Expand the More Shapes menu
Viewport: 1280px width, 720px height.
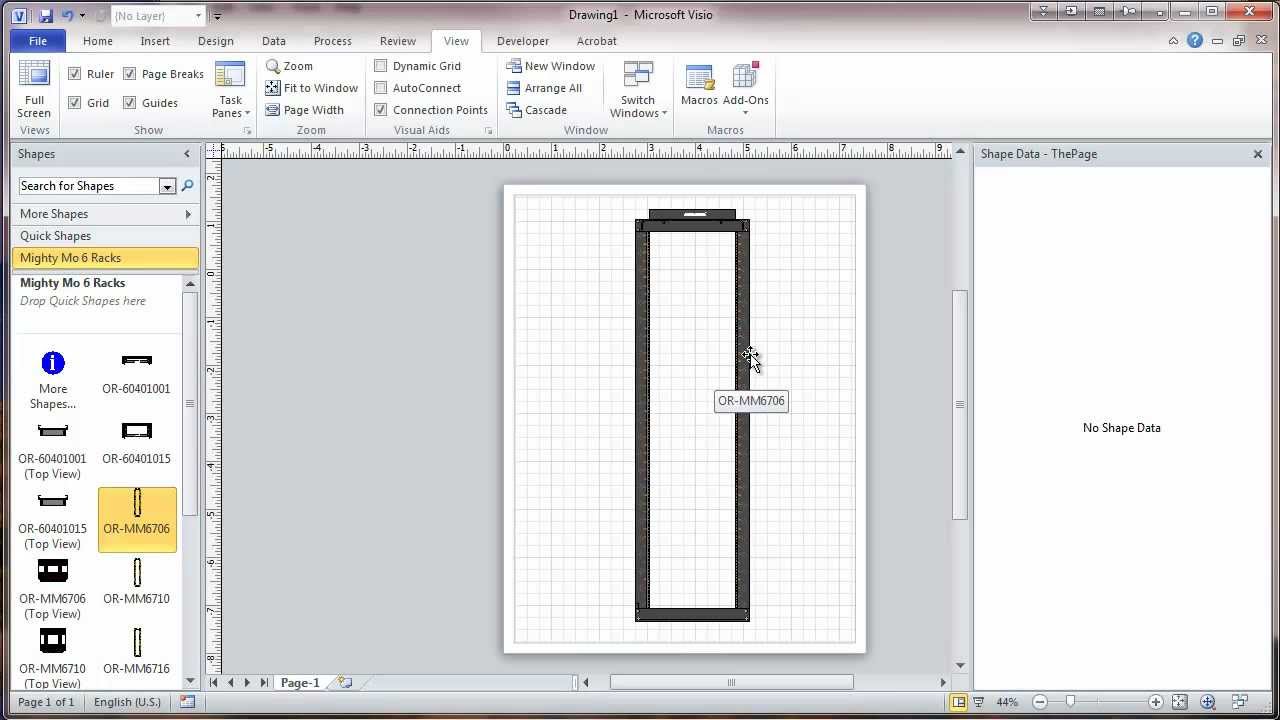[105, 214]
